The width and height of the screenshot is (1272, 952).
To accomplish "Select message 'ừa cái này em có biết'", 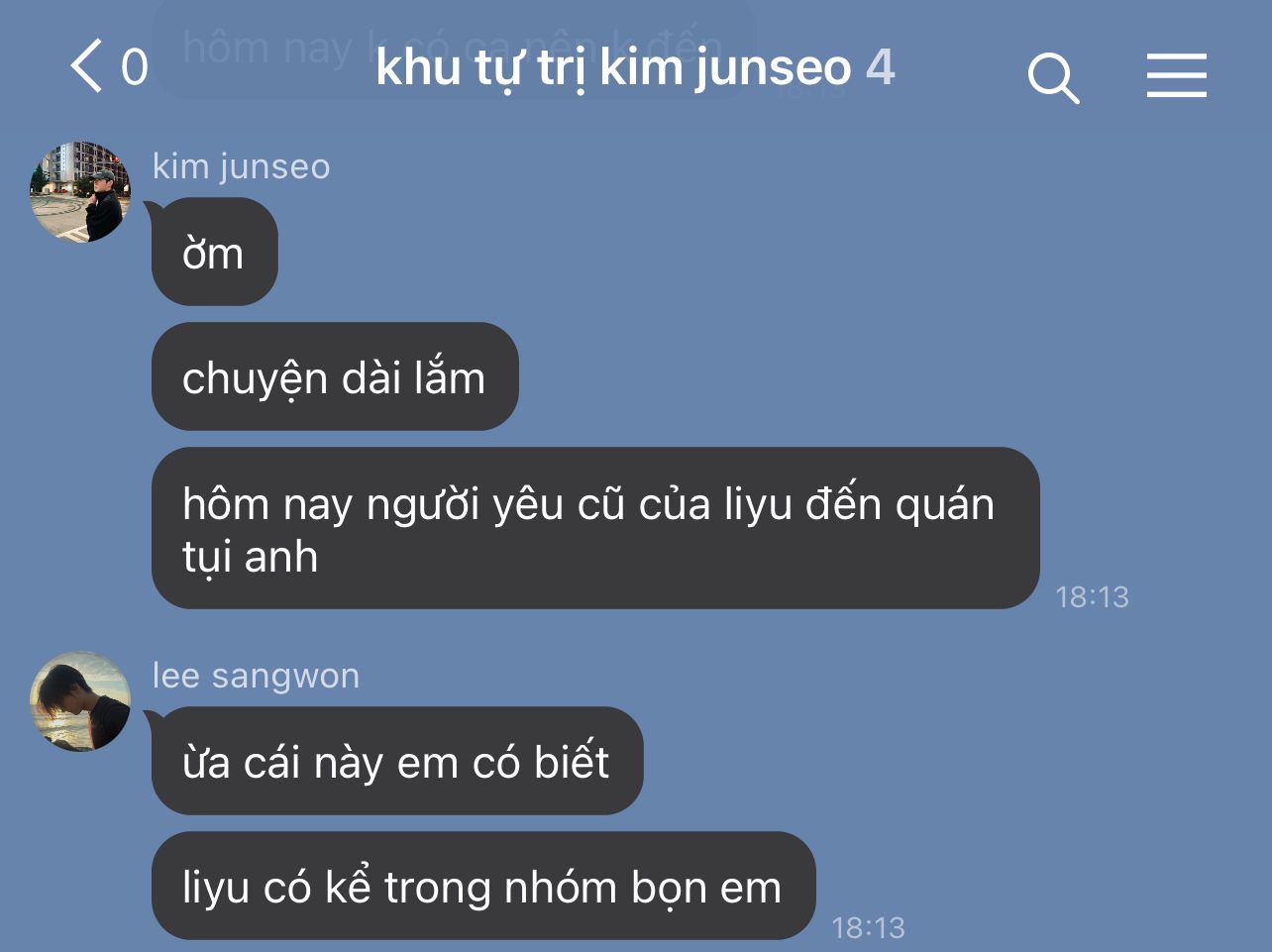I will [397, 761].
